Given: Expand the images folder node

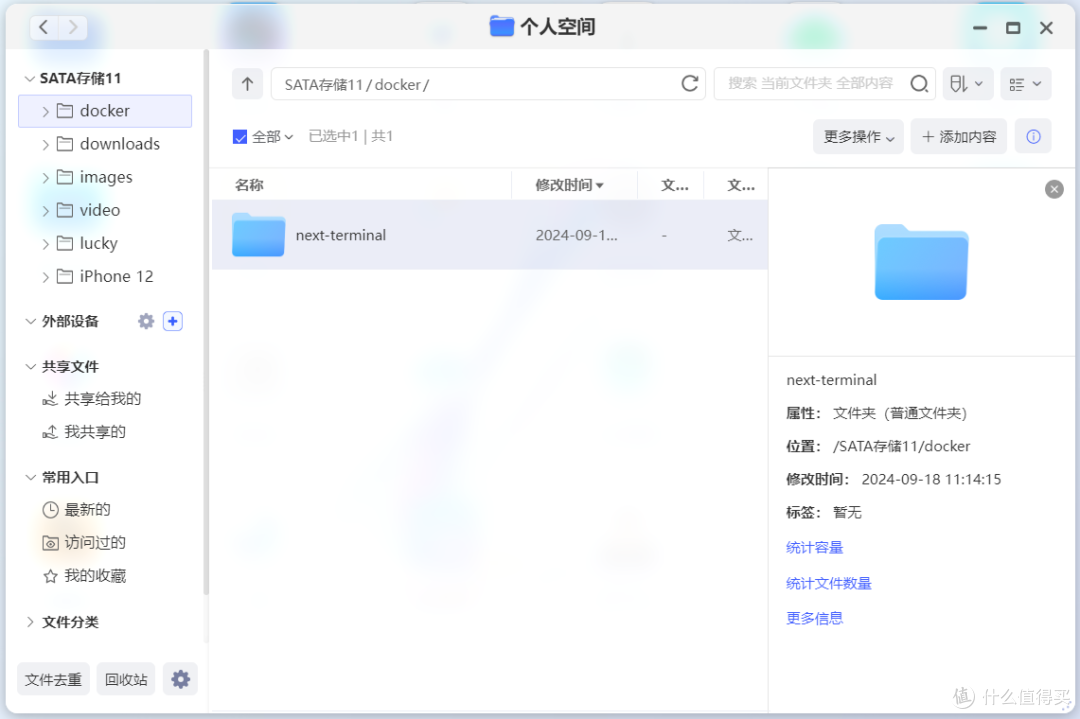Looking at the screenshot, I should coord(45,178).
